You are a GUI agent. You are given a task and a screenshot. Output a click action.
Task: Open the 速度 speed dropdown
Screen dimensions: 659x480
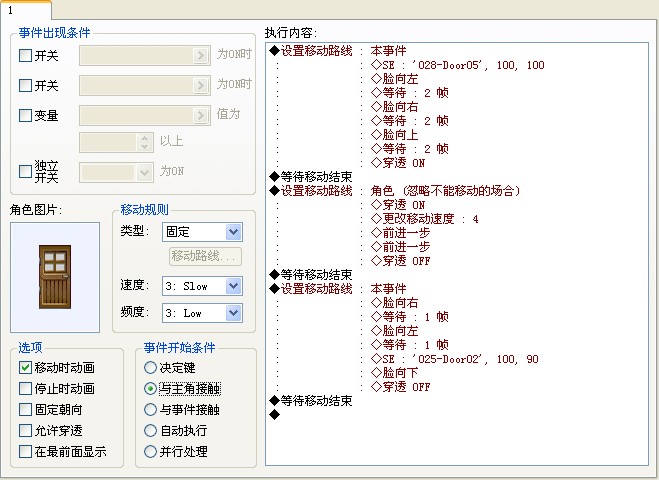tap(202, 286)
